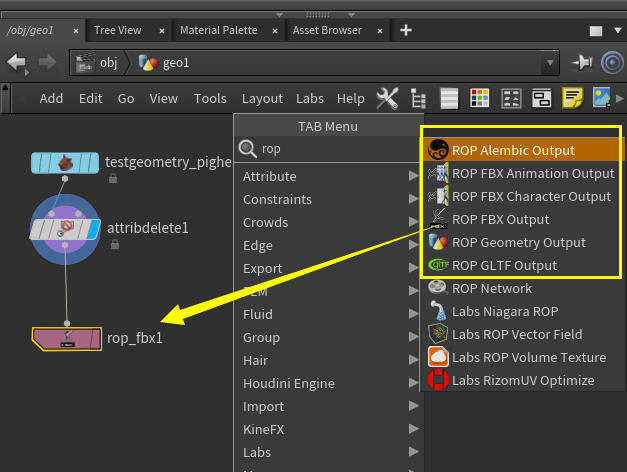Image resolution: width=627 pixels, height=472 pixels.
Task: Click the obj path button
Action: coord(99,63)
